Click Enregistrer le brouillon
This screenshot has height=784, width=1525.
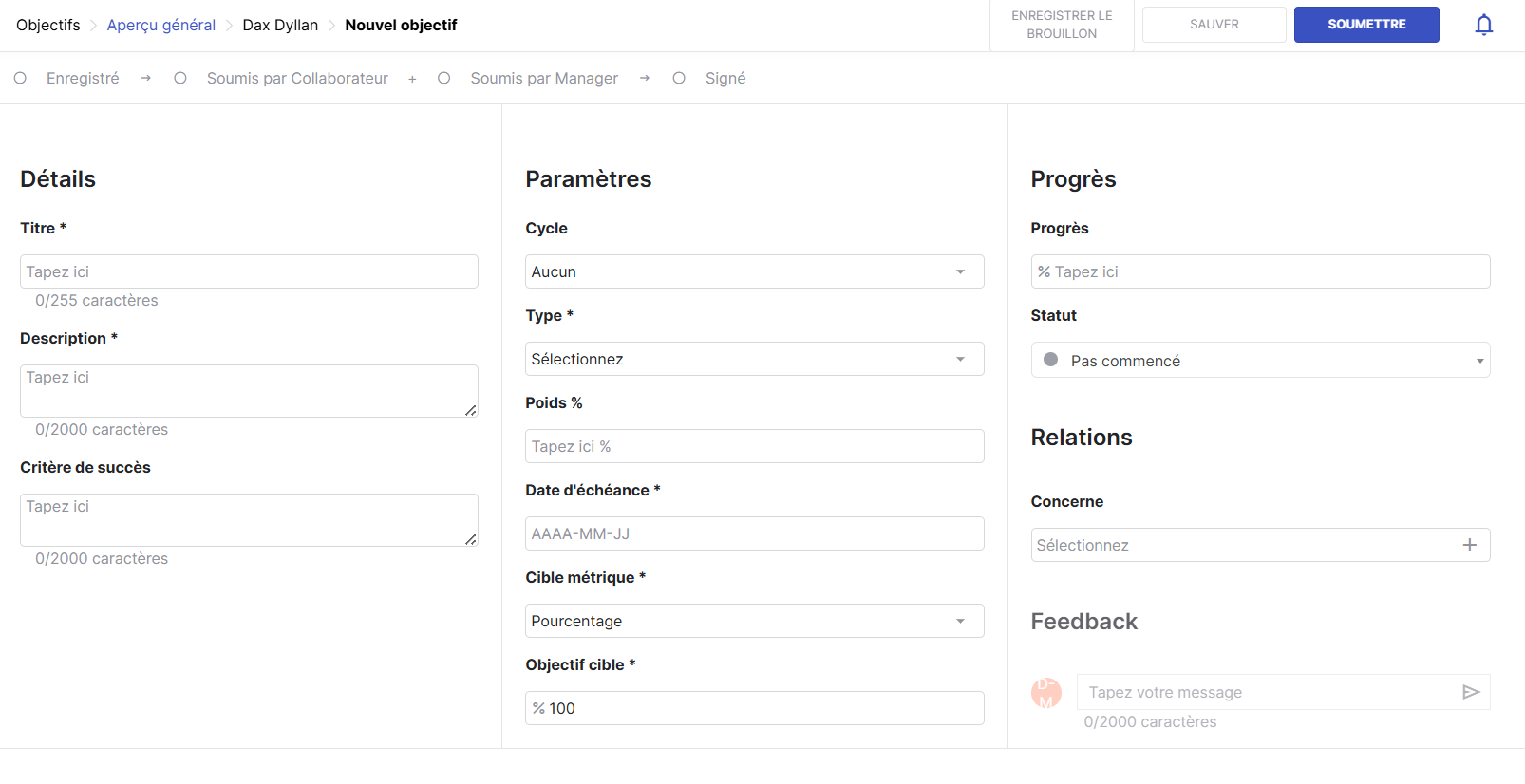tap(1062, 25)
